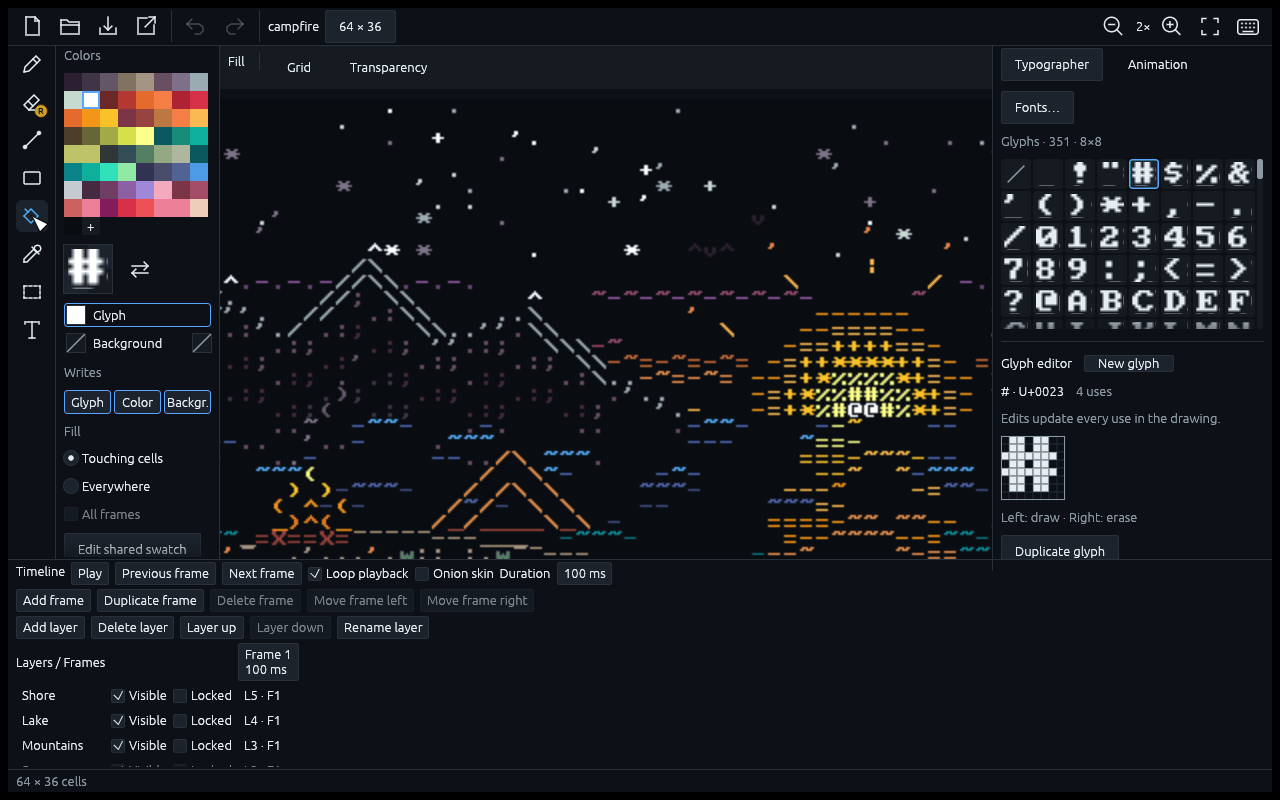Swap glyph and background colors
This screenshot has height=800, width=1280.
coord(140,269)
